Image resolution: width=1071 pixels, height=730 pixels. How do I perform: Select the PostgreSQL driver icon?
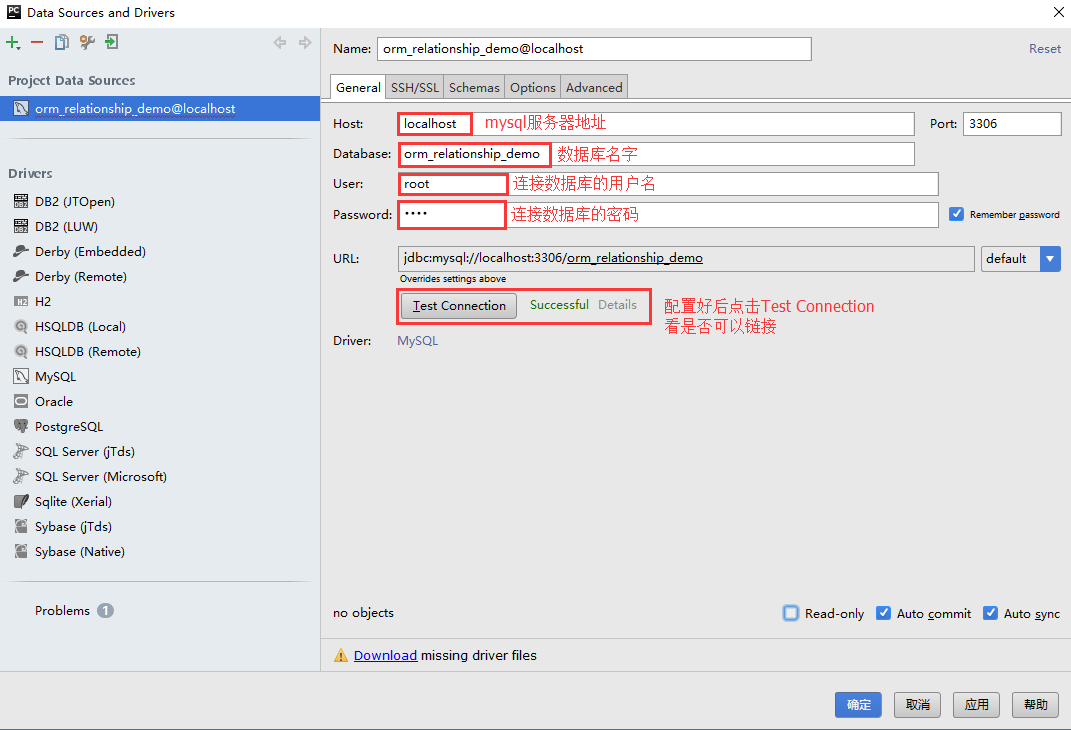tap(21, 427)
